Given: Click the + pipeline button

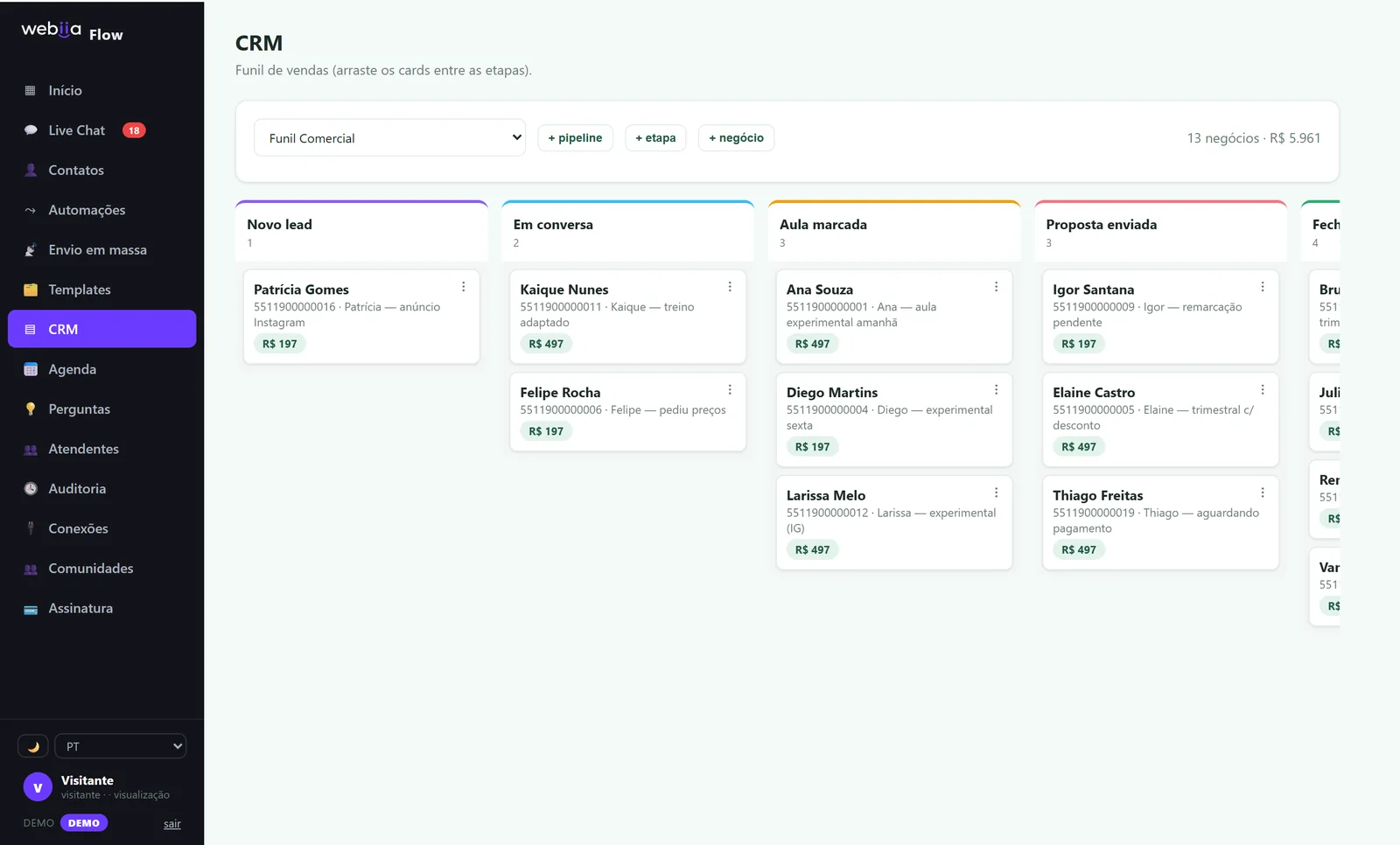Looking at the screenshot, I should [575, 137].
